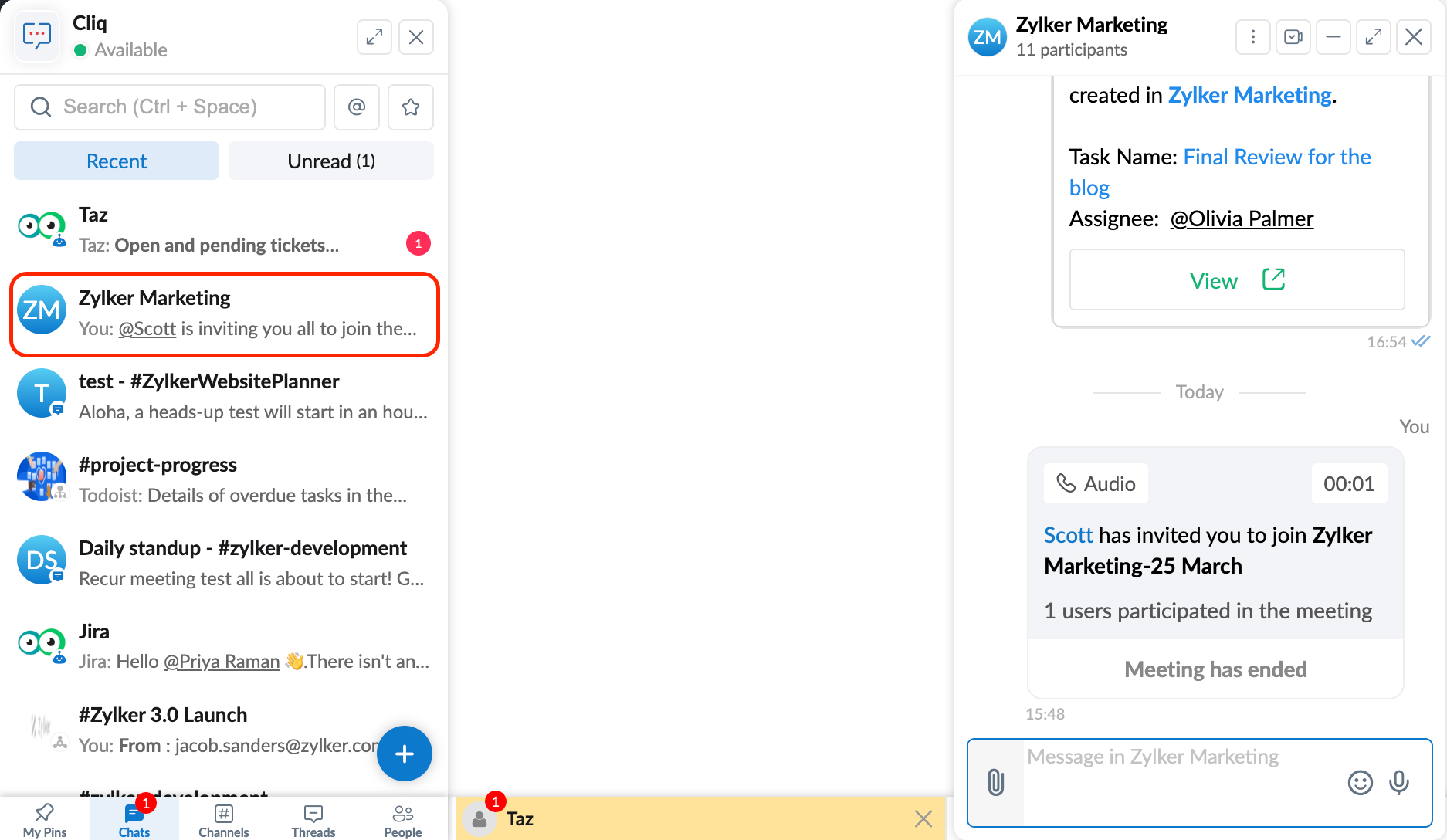Image resolution: width=1447 pixels, height=840 pixels.
Task: Click the red unread badge on Taz
Action: click(x=419, y=244)
